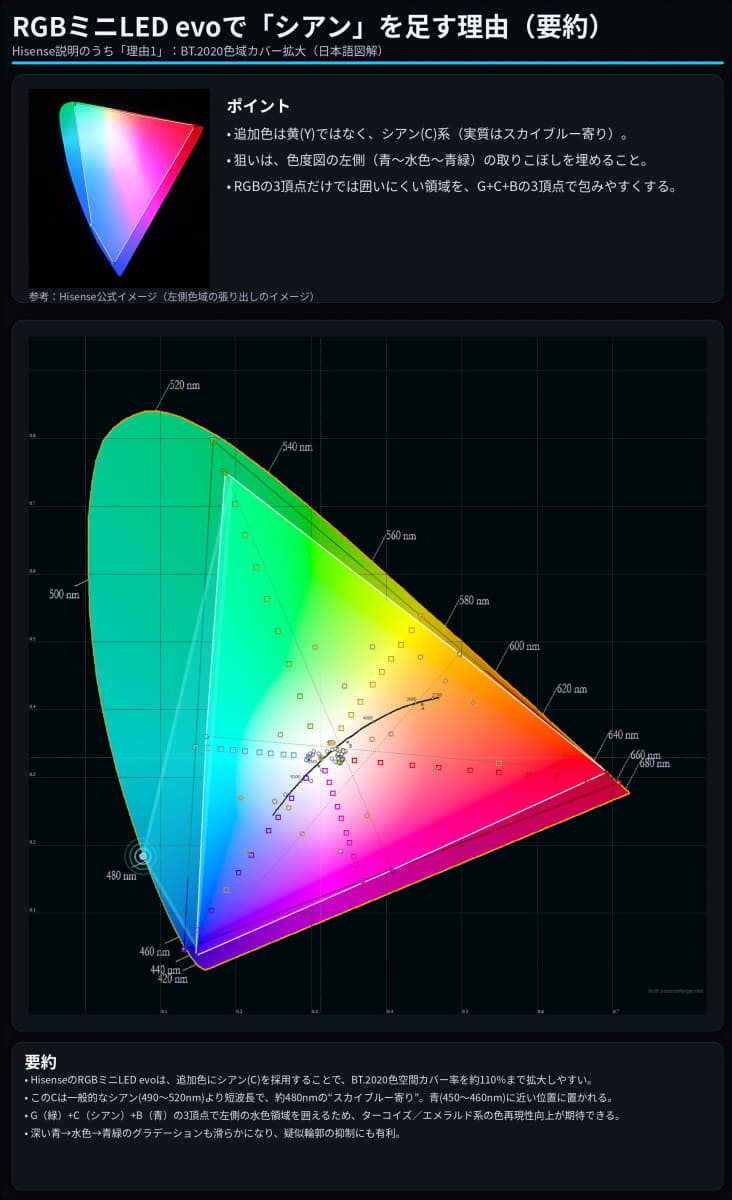Click the "520 nm" wavelength label
This screenshot has height=1200, width=732.
coord(184,385)
